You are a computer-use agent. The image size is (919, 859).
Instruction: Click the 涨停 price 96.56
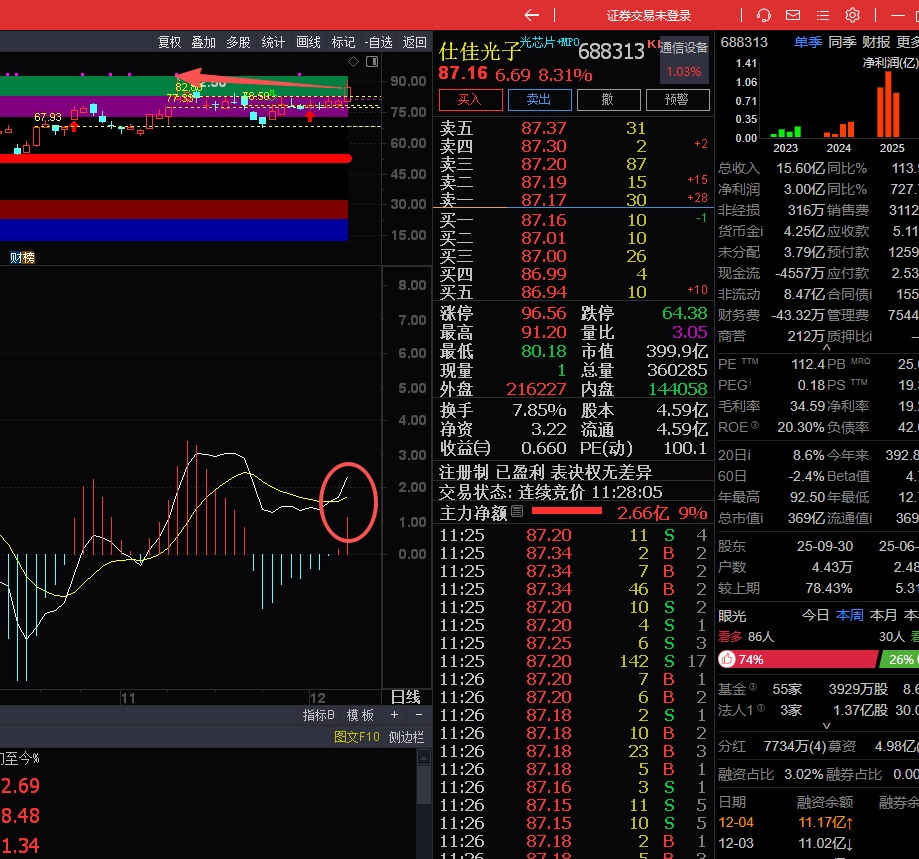(544, 313)
